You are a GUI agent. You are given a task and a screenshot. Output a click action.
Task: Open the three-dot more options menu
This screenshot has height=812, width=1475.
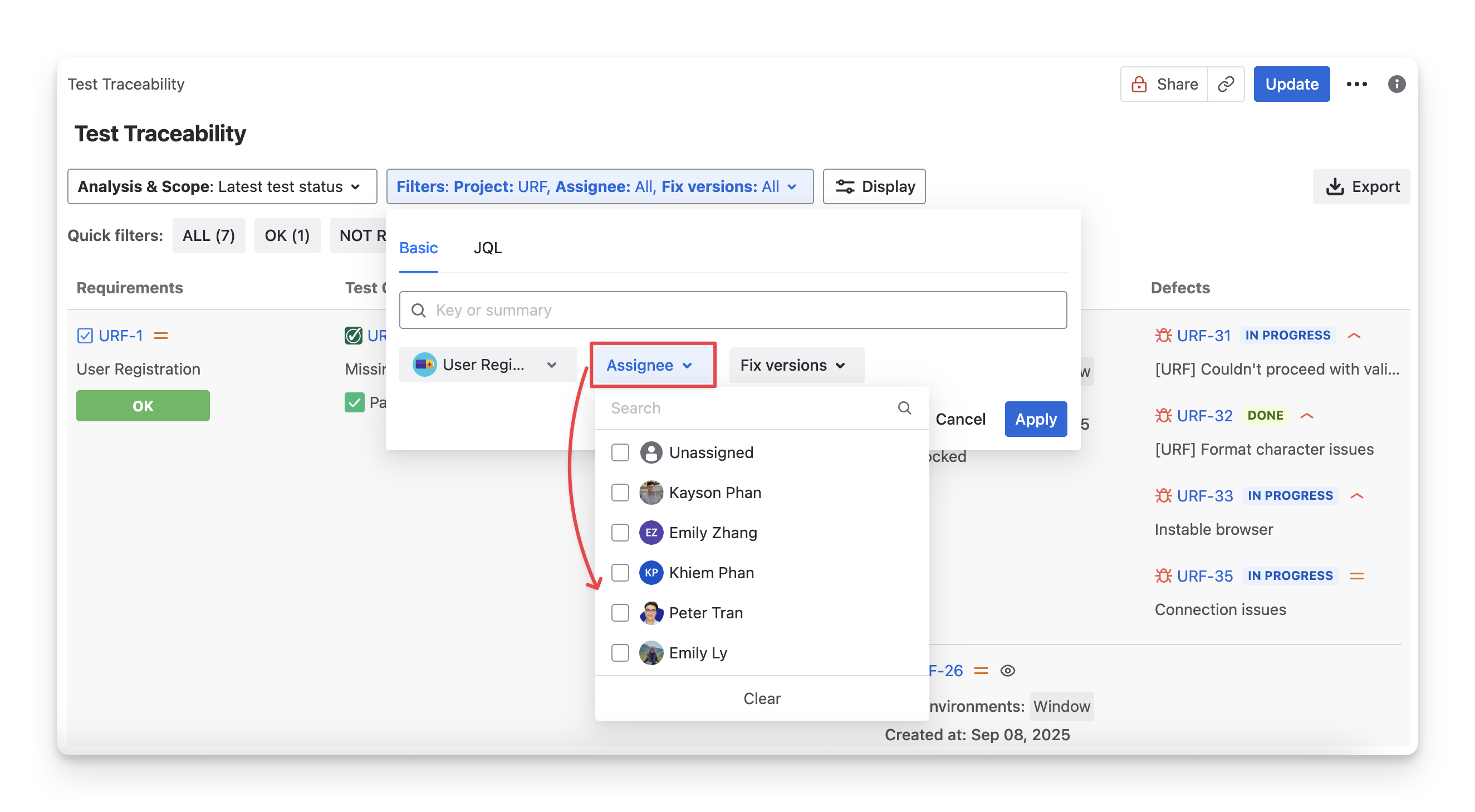(x=1356, y=84)
